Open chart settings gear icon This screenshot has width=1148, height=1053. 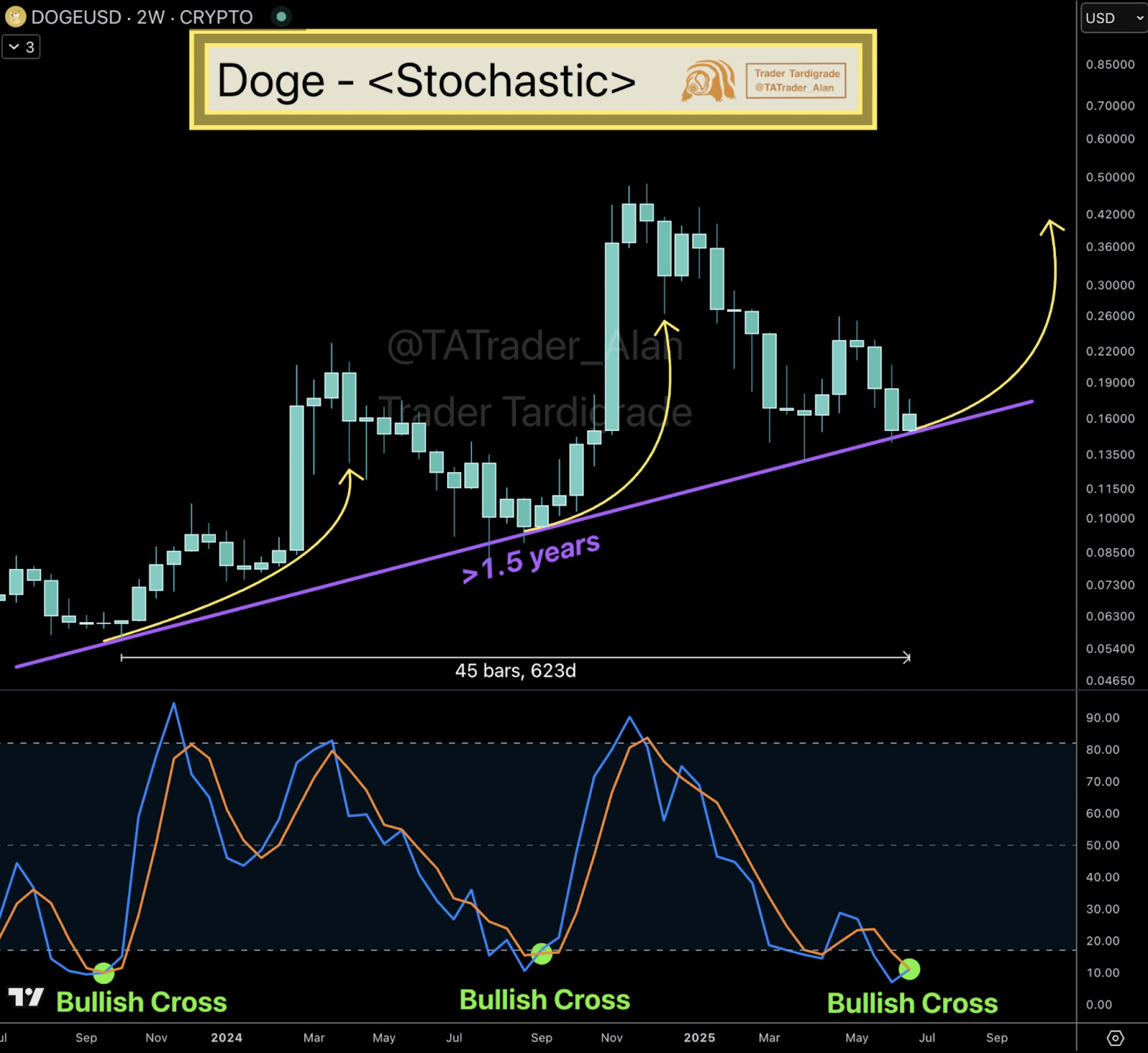tap(1115, 1037)
